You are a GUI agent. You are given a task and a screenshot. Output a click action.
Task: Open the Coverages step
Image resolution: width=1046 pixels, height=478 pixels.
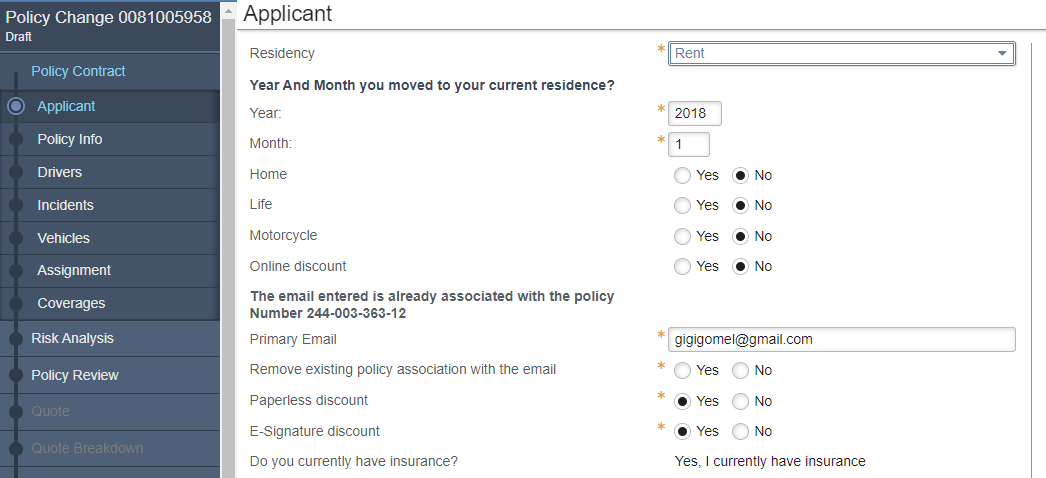[71, 303]
